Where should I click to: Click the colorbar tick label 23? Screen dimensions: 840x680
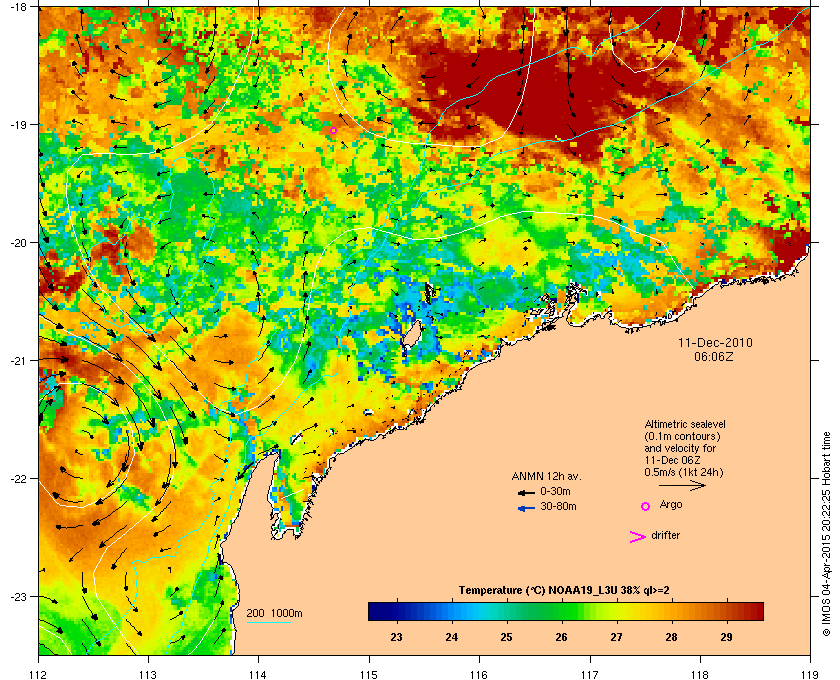pyautogui.click(x=396, y=637)
